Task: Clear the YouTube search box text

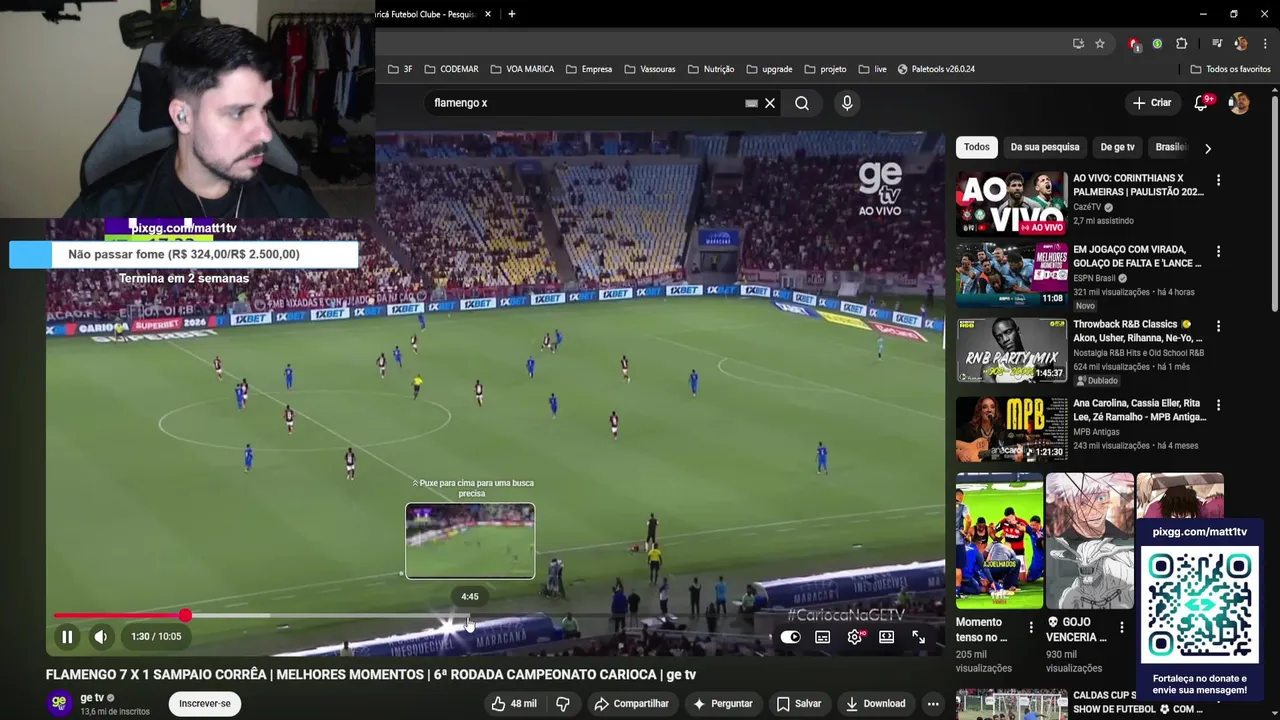Action: tap(770, 103)
